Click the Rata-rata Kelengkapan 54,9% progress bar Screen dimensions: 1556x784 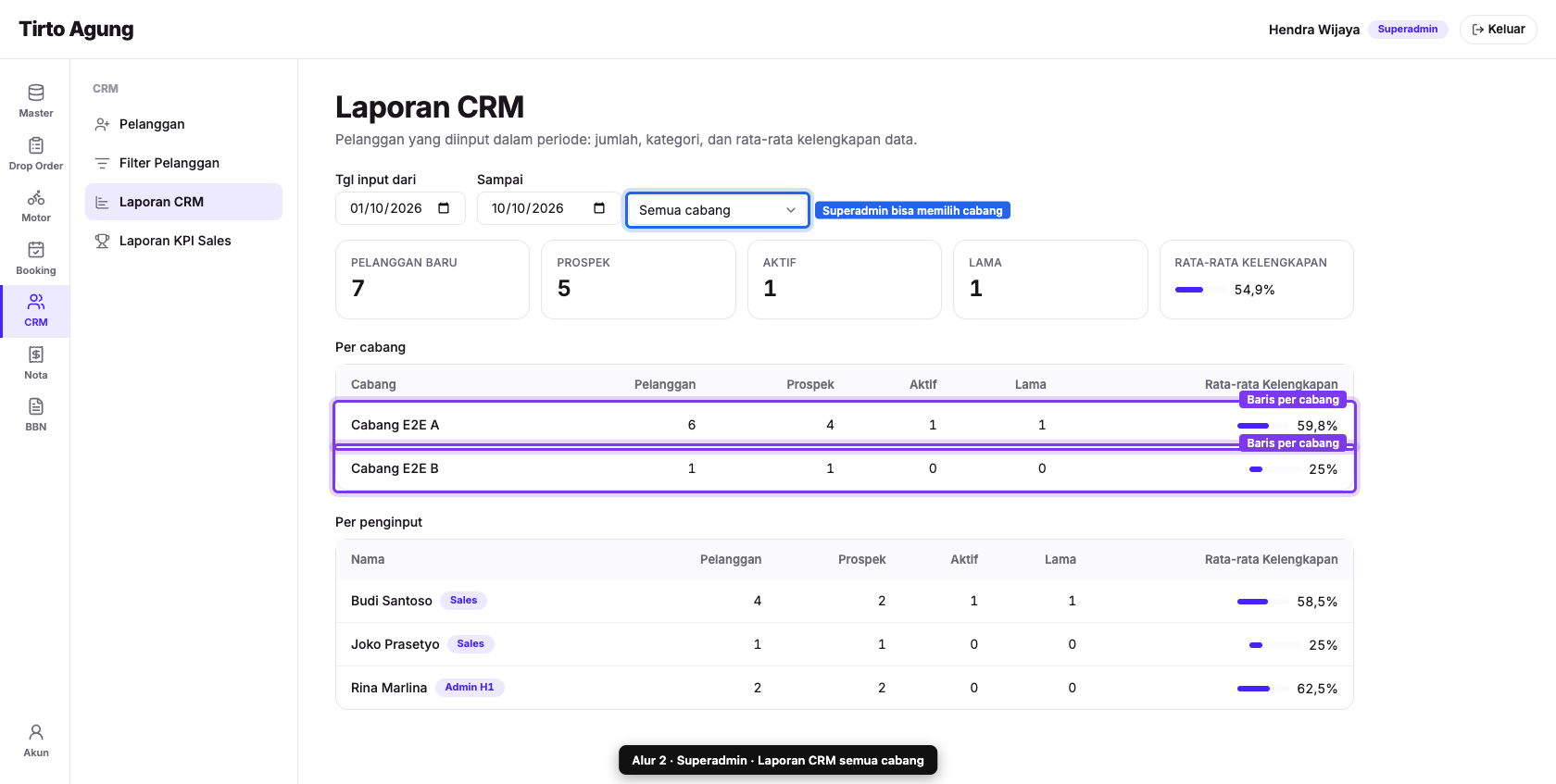(x=1199, y=290)
